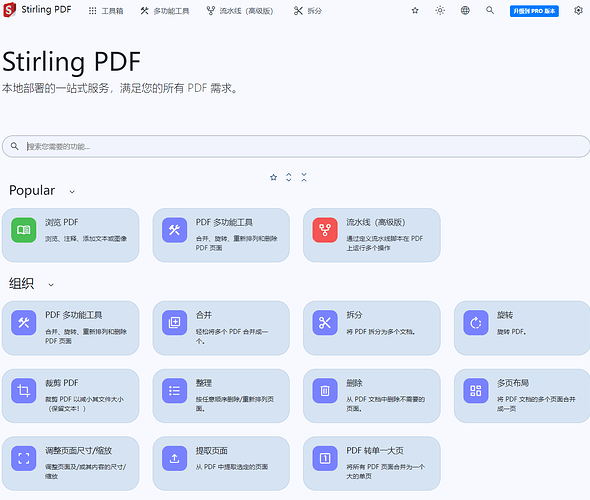Viewport: 590px width, 500px height.
Task: Open settings via the gear icon
Action: pyautogui.click(x=578, y=11)
